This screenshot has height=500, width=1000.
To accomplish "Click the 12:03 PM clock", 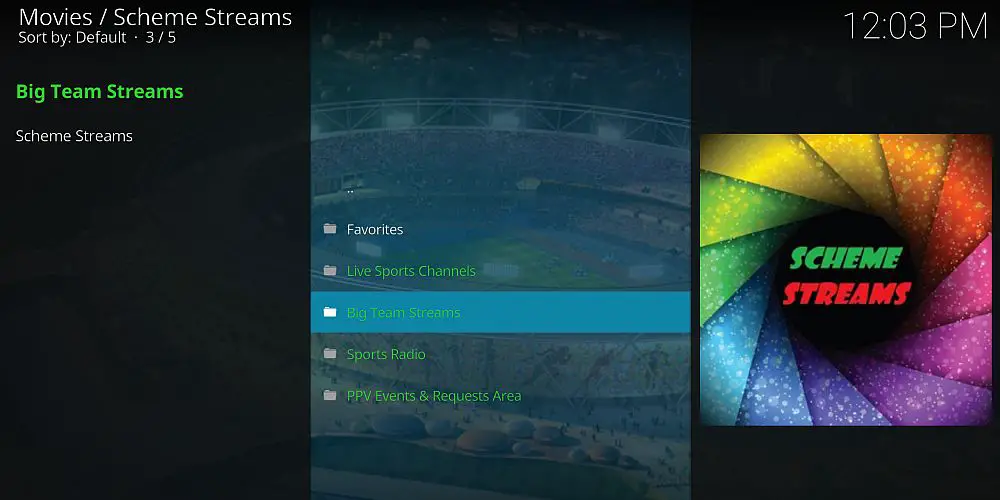I will pyautogui.click(x=915, y=27).
